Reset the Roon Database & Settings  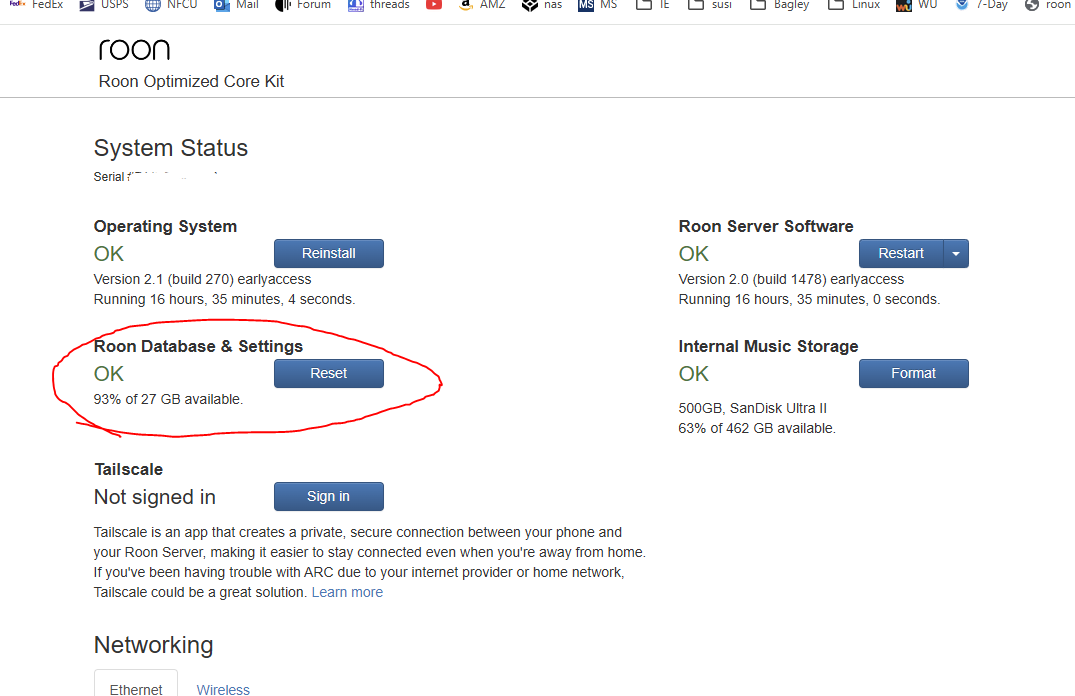[x=328, y=374]
